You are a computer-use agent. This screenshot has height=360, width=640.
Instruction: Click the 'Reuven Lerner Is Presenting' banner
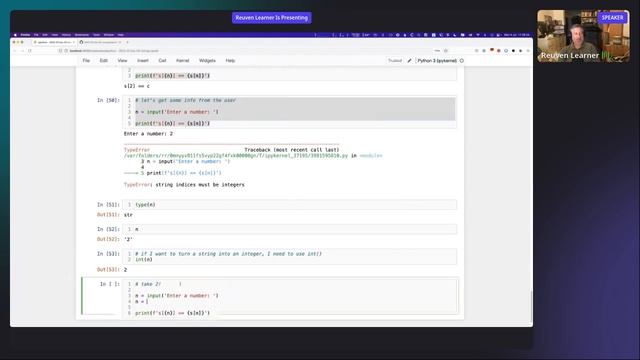tap(271, 18)
